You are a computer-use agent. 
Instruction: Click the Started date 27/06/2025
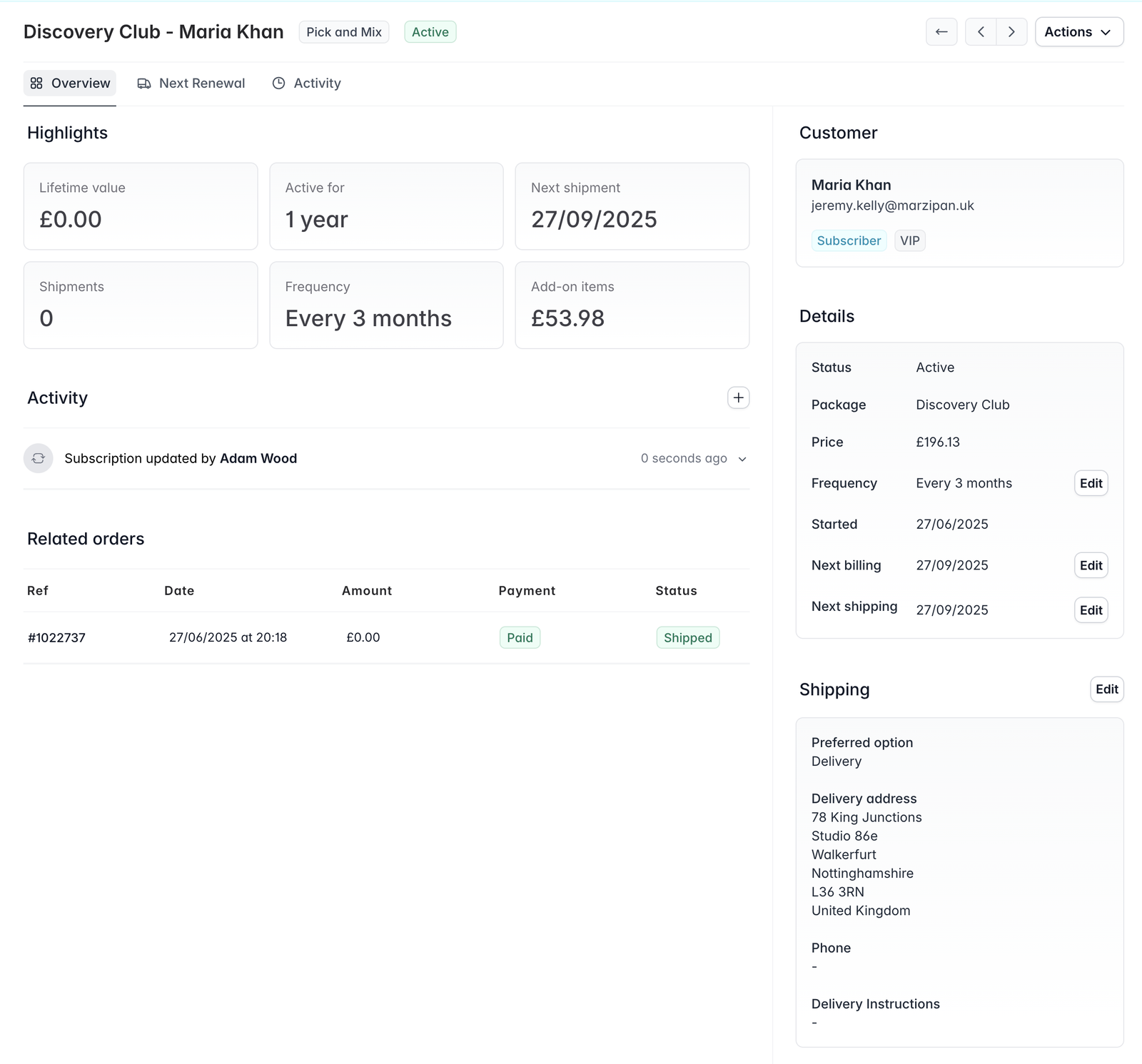coord(952,524)
